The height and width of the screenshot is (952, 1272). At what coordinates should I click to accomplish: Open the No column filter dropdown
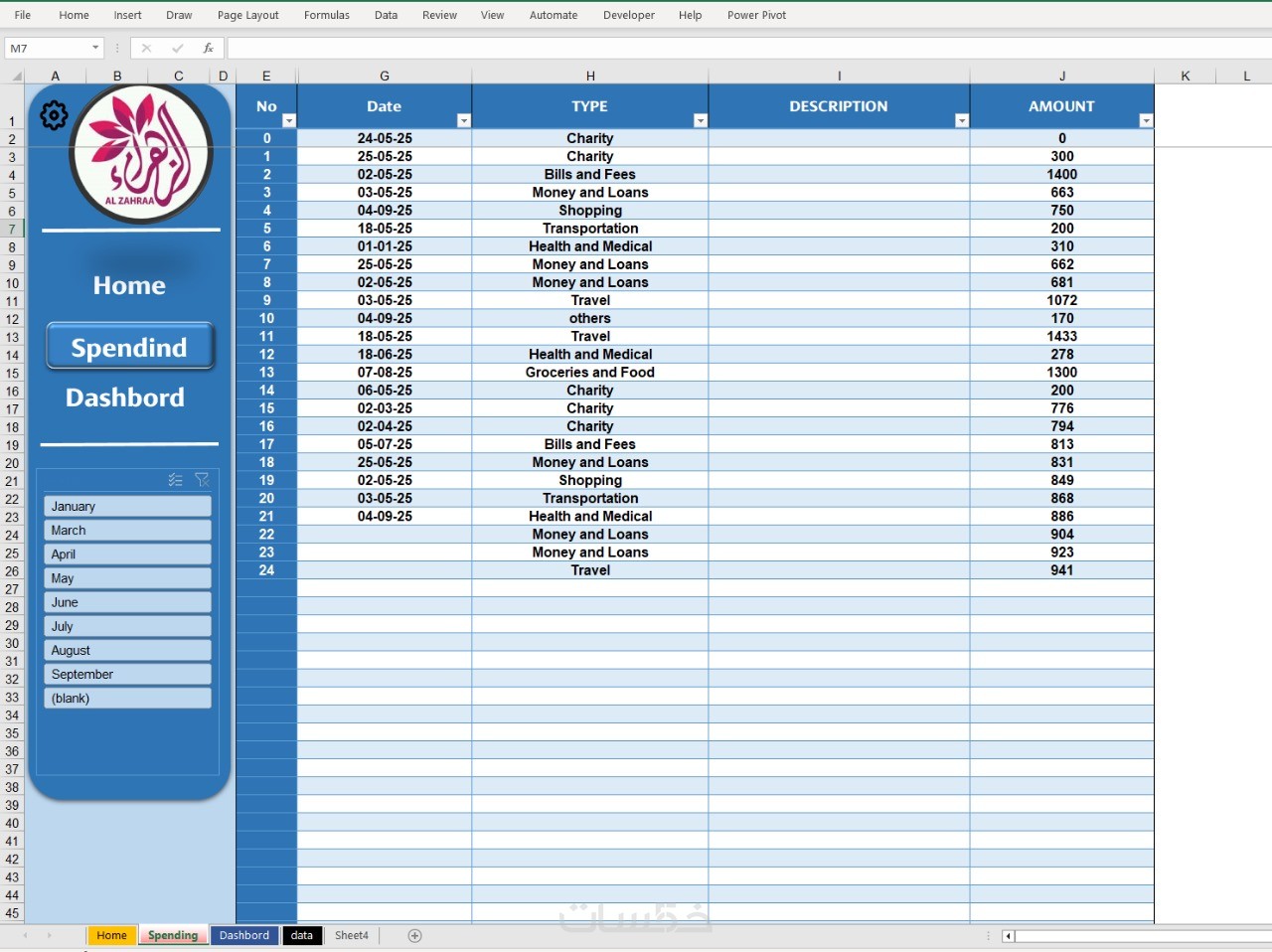click(289, 120)
